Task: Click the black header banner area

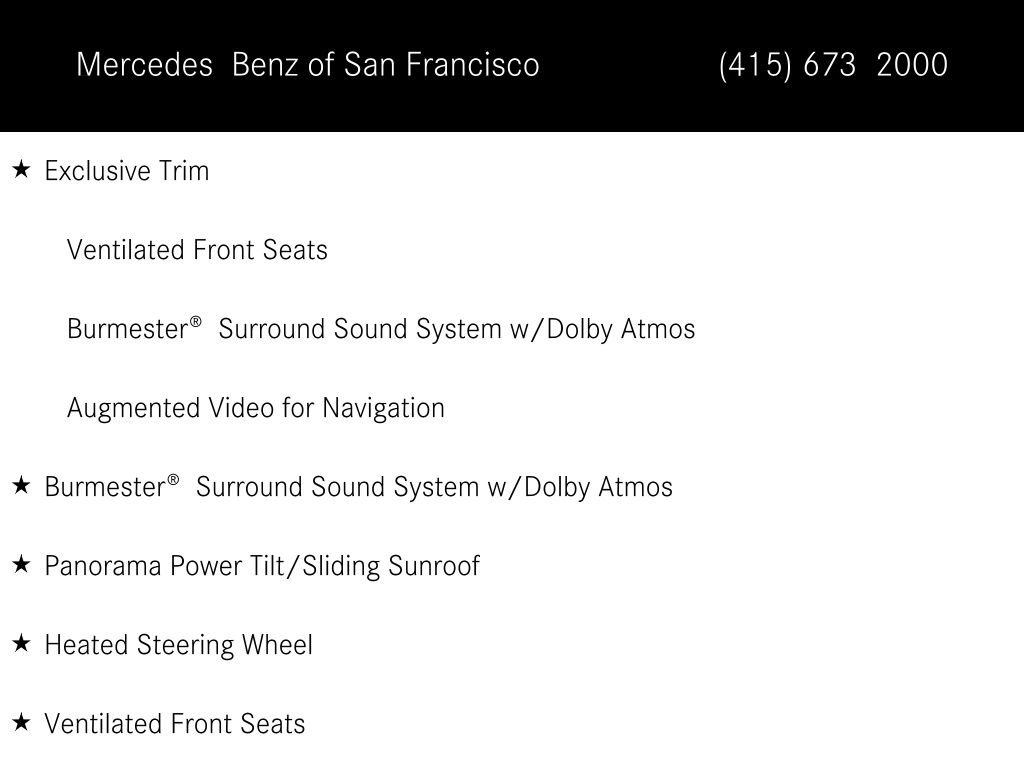Action: 512,65
